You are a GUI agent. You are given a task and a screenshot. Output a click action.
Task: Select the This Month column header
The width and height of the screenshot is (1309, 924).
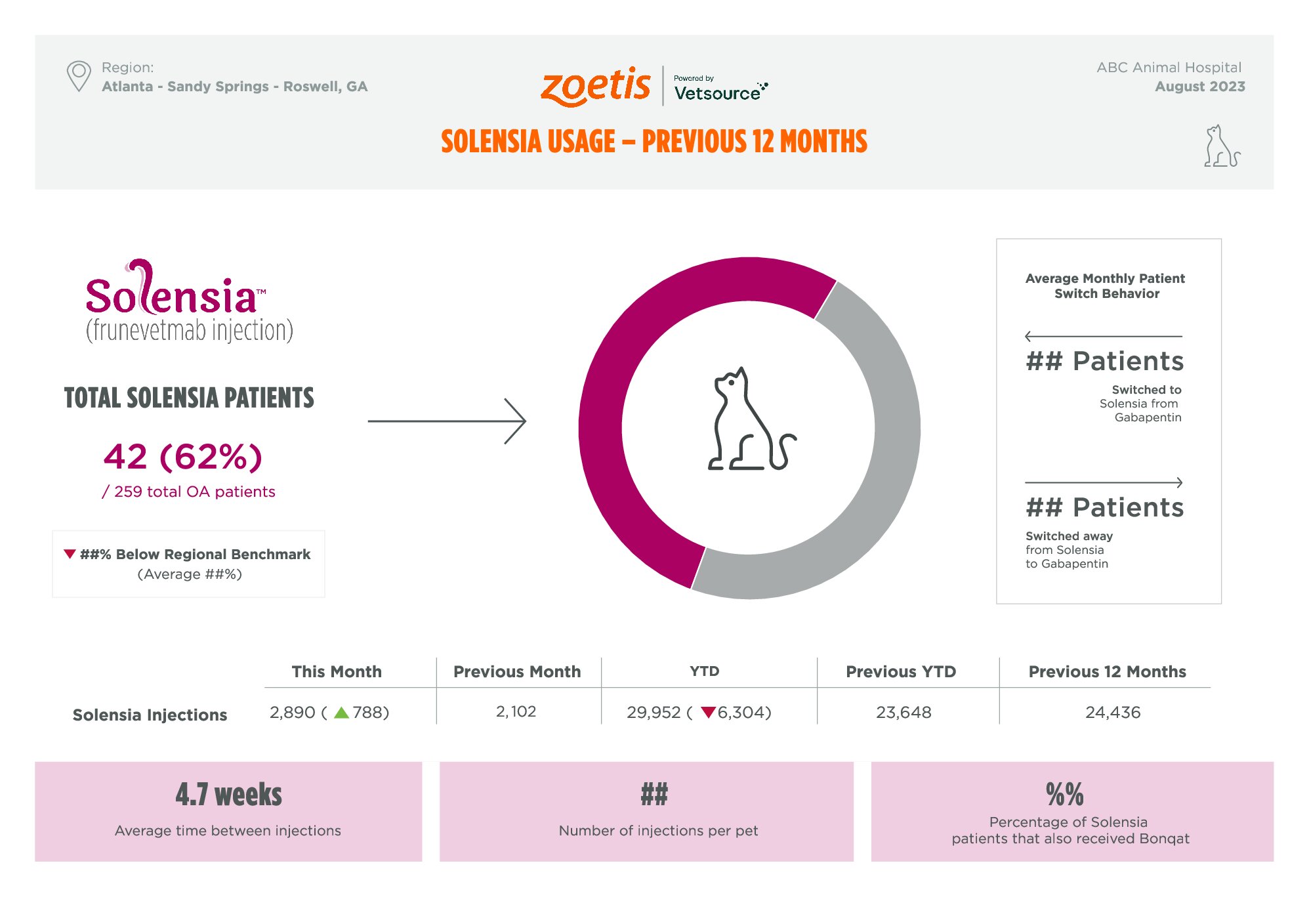337,671
